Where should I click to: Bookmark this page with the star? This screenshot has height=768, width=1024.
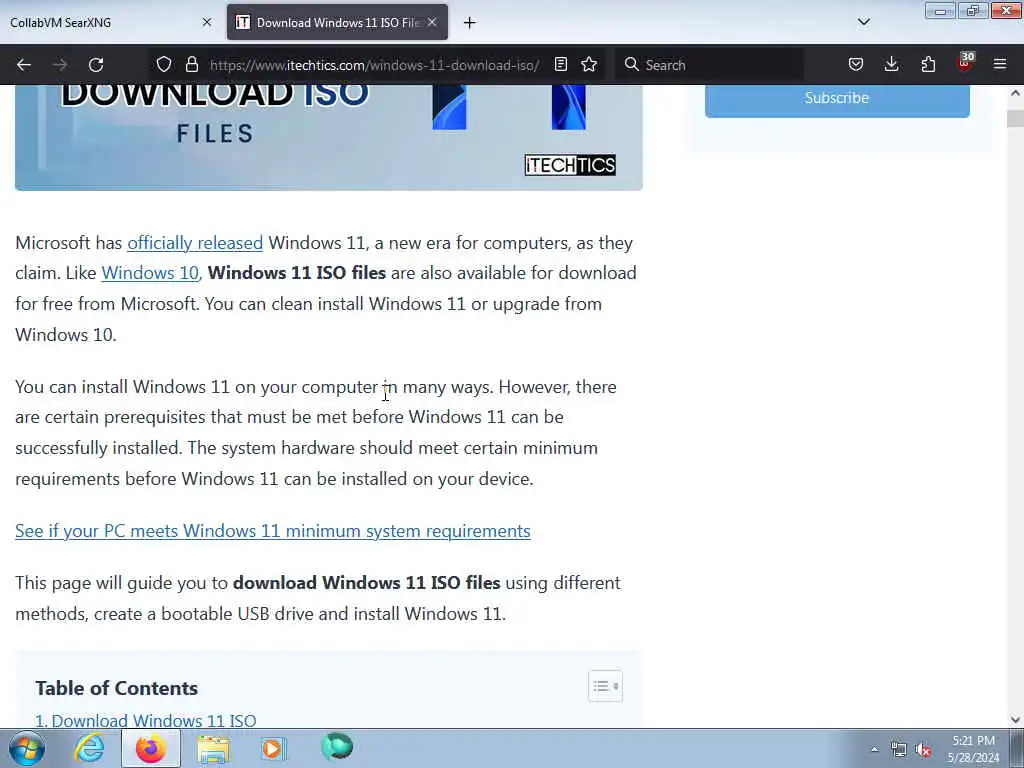[x=589, y=65]
